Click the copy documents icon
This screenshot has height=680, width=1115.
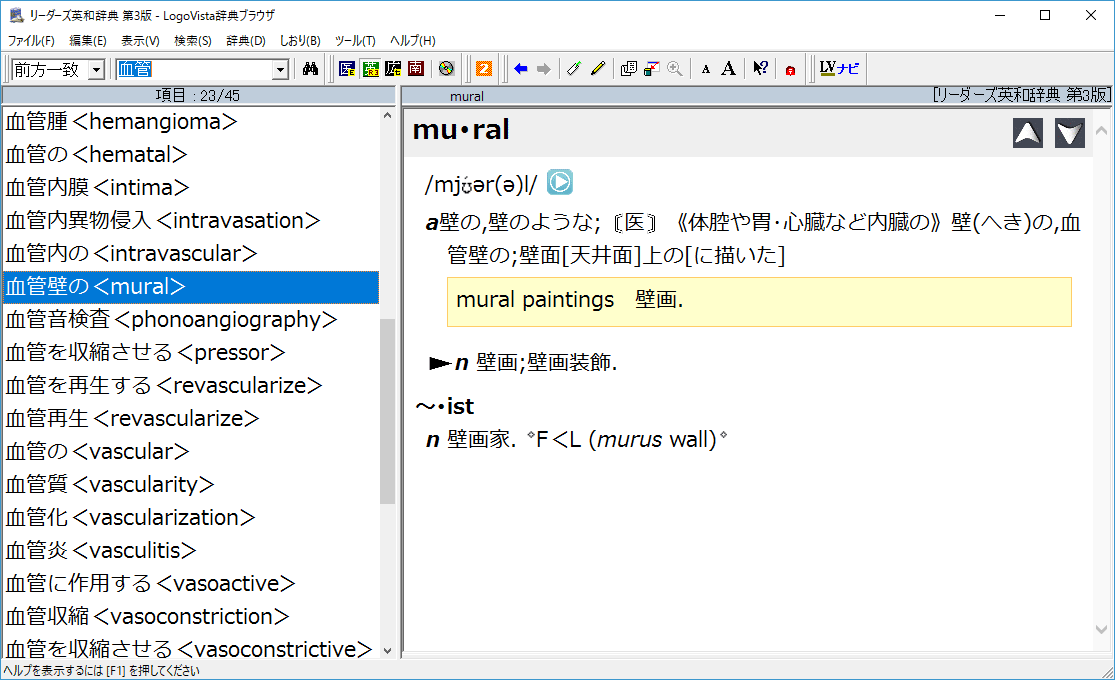629,69
